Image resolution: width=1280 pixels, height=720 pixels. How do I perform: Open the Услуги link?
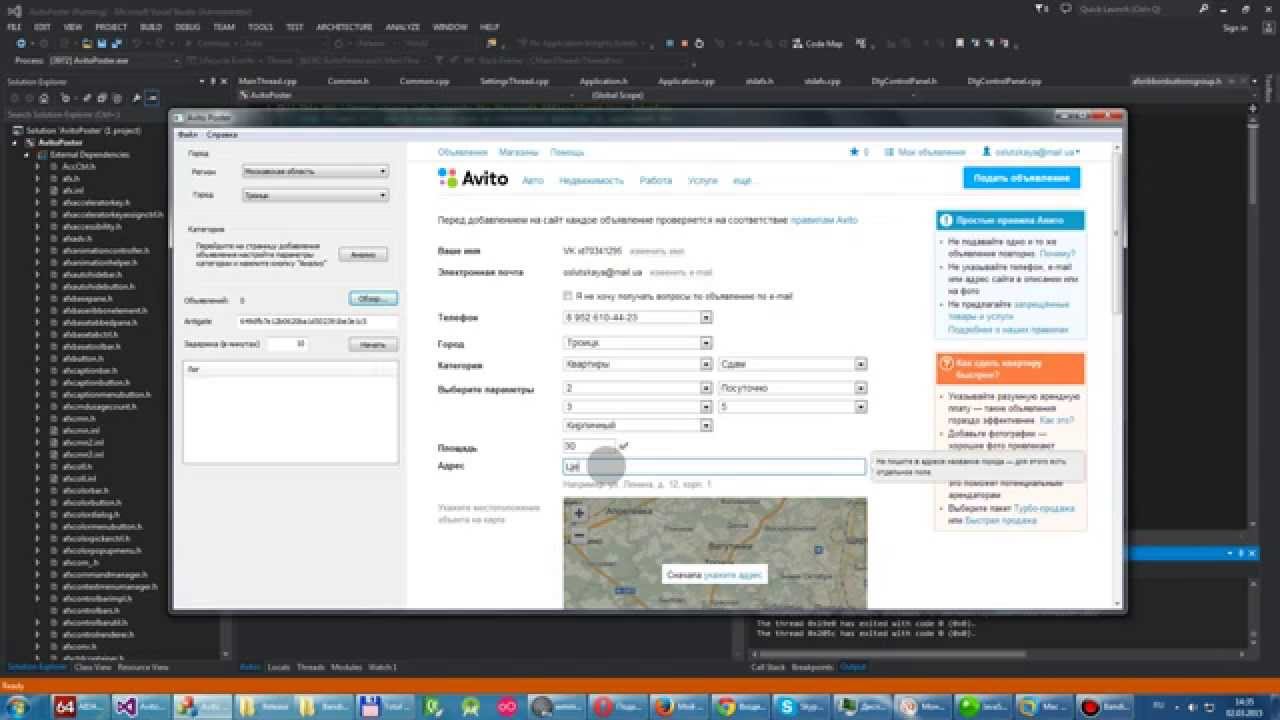click(703, 181)
